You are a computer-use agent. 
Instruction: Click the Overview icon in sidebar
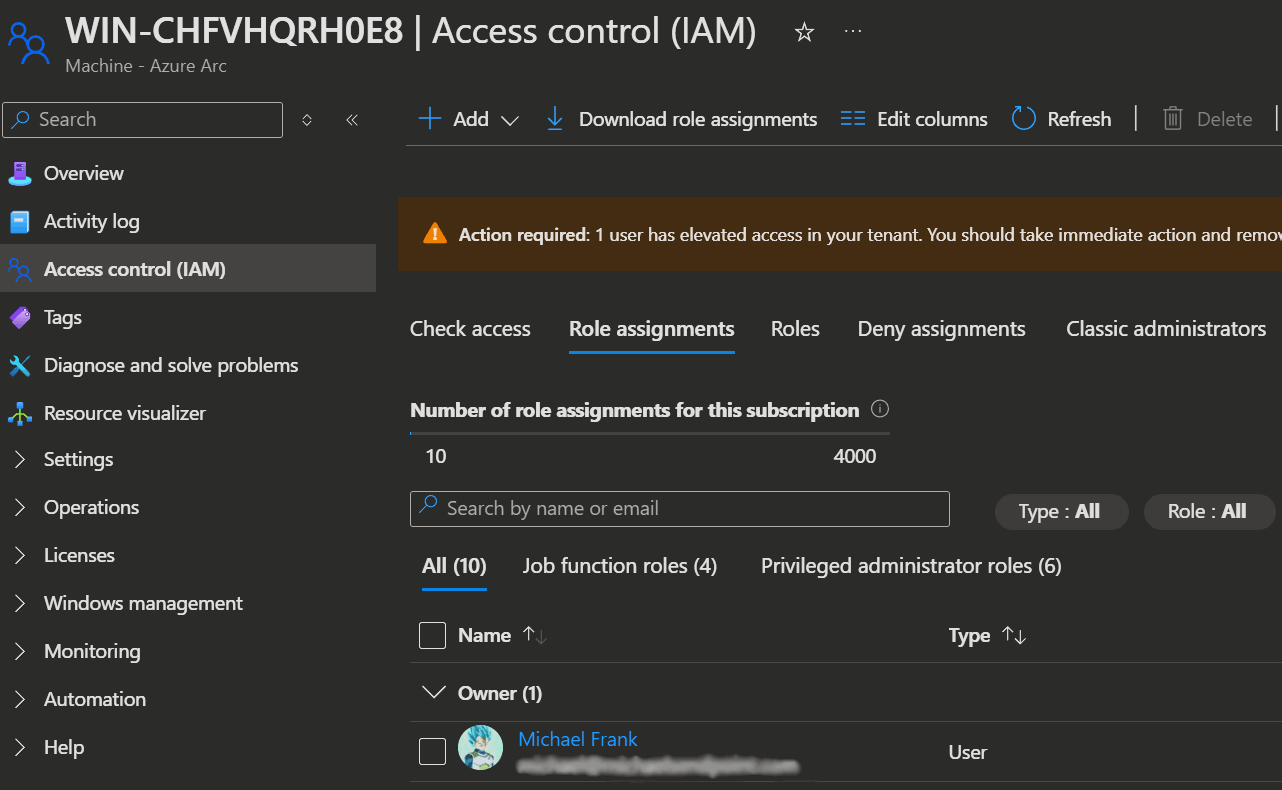tap(20, 173)
